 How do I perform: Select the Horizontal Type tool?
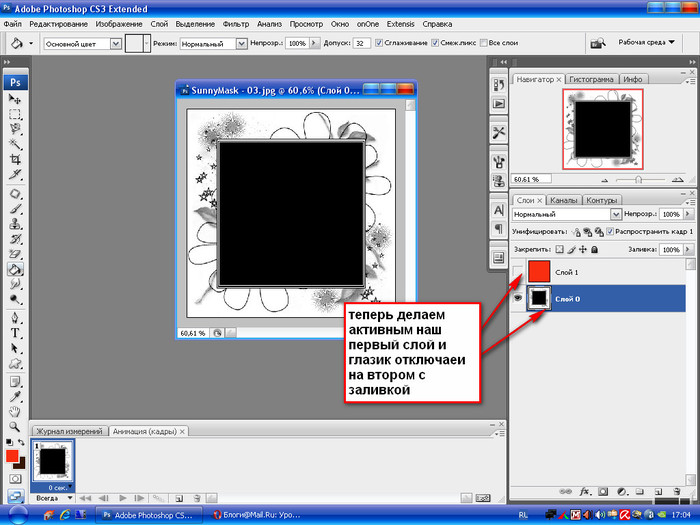(15, 333)
